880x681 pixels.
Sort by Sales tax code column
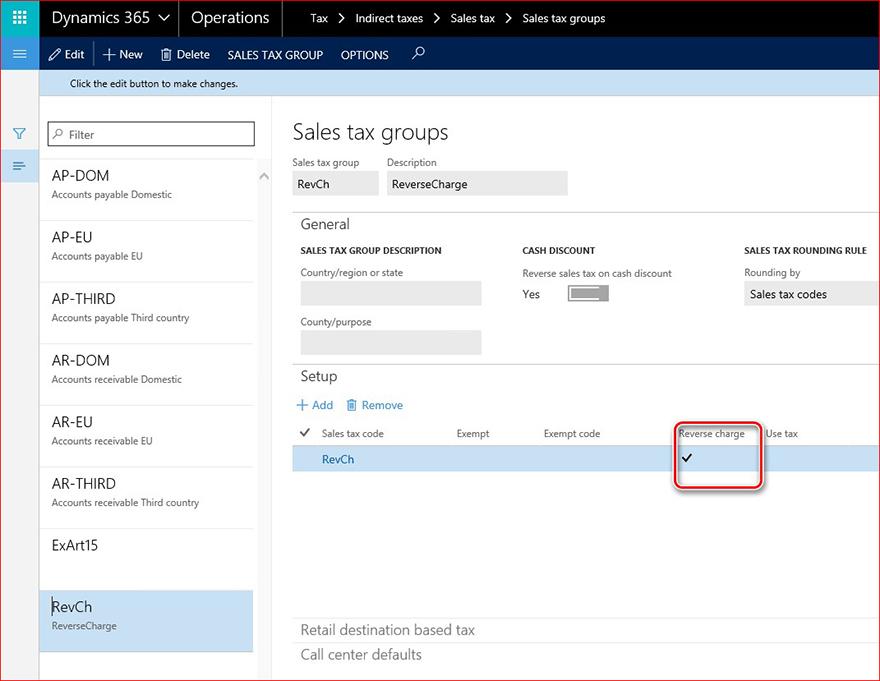[x=352, y=433]
